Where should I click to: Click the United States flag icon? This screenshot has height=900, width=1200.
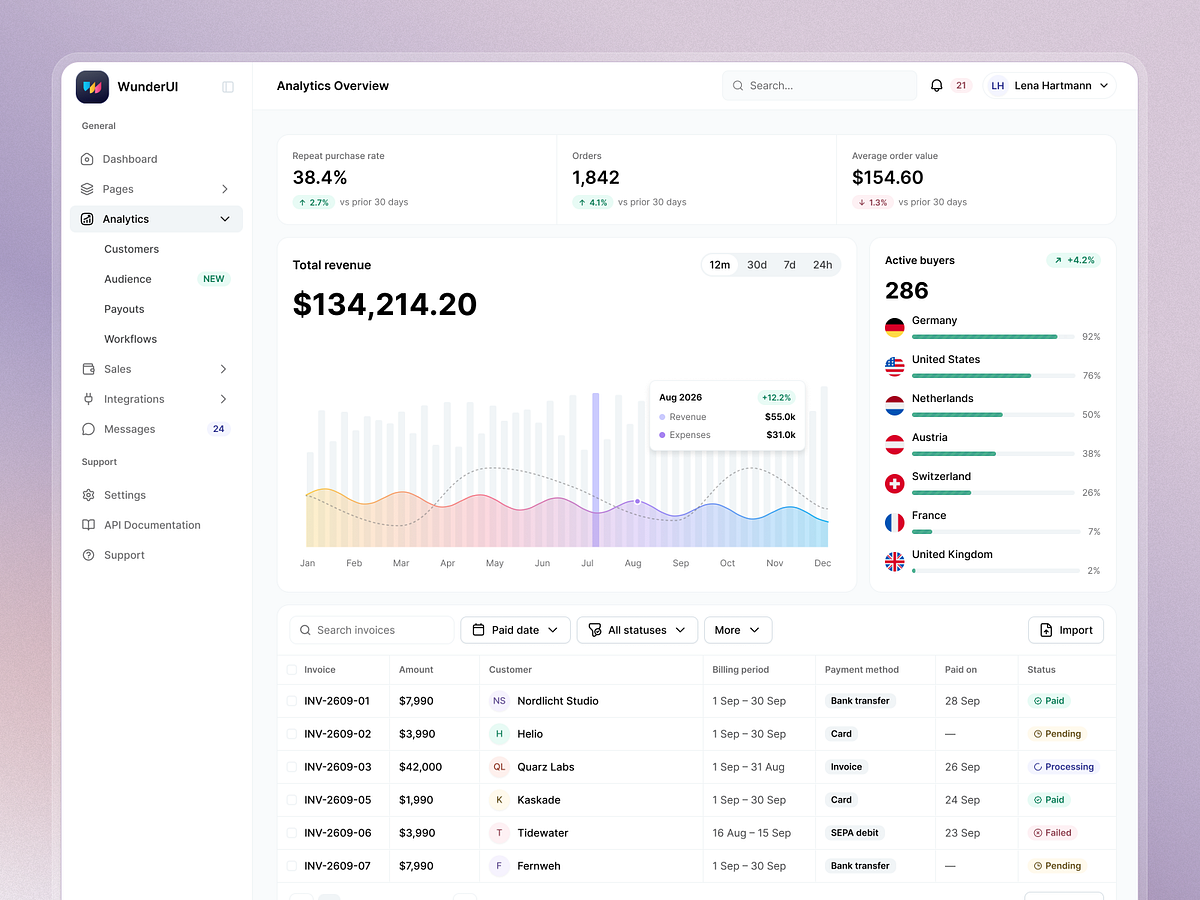(x=895, y=366)
